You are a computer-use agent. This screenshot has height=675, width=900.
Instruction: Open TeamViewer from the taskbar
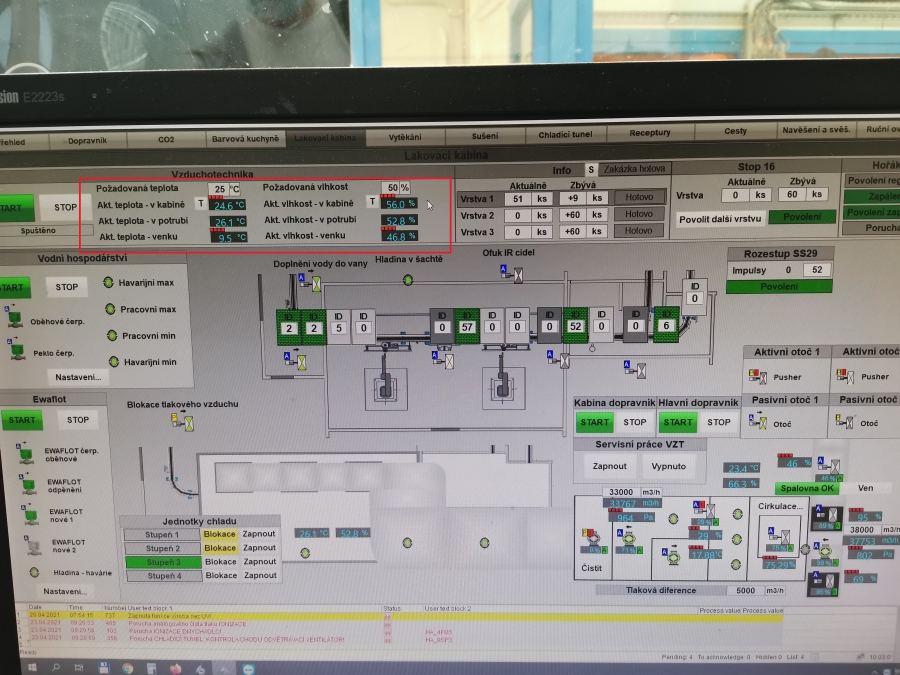248,669
